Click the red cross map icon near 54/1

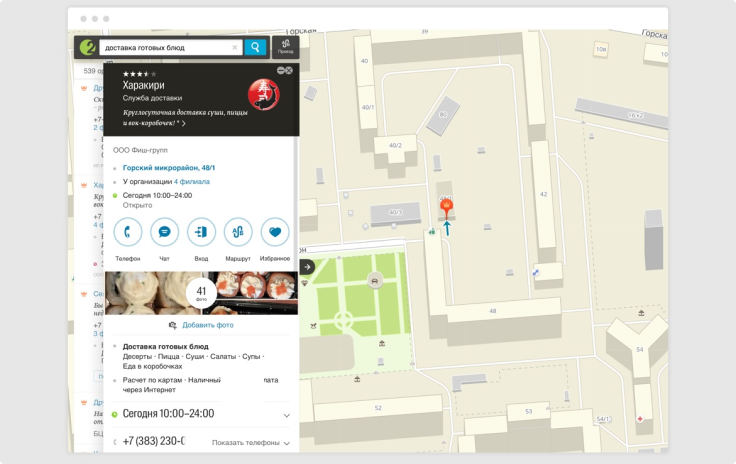[640, 418]
